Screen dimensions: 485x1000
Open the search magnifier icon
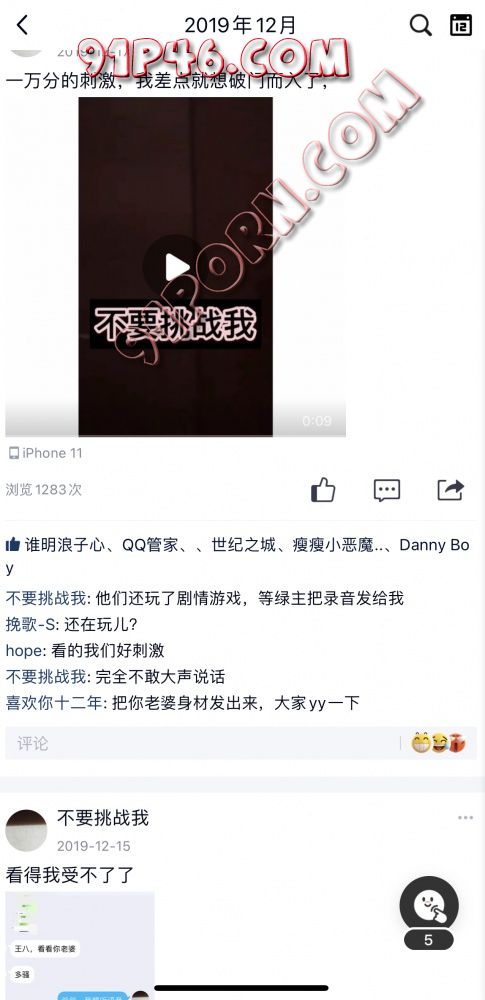tap(421, 25)
